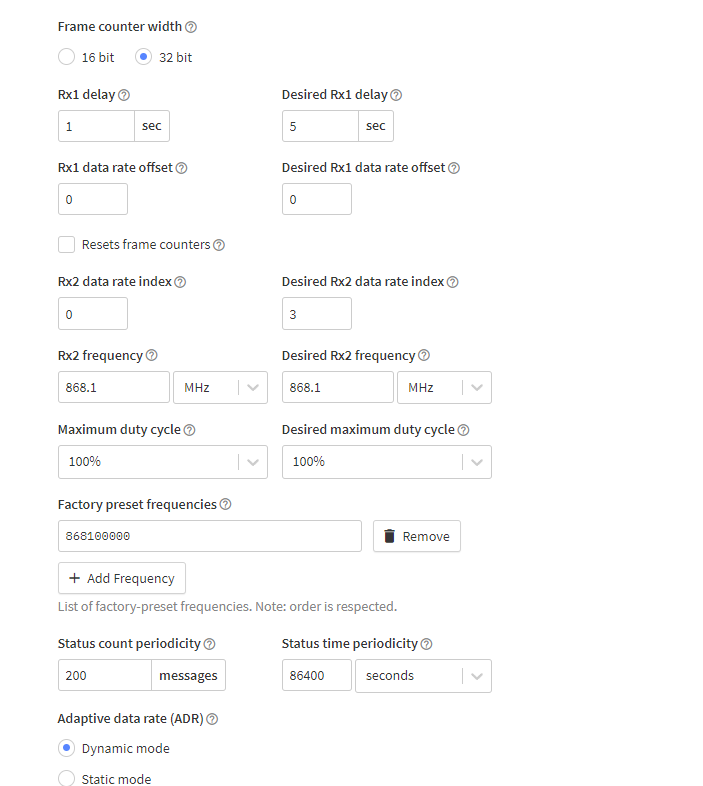Choose Static mode for ADR

click(x=67, y=778)
